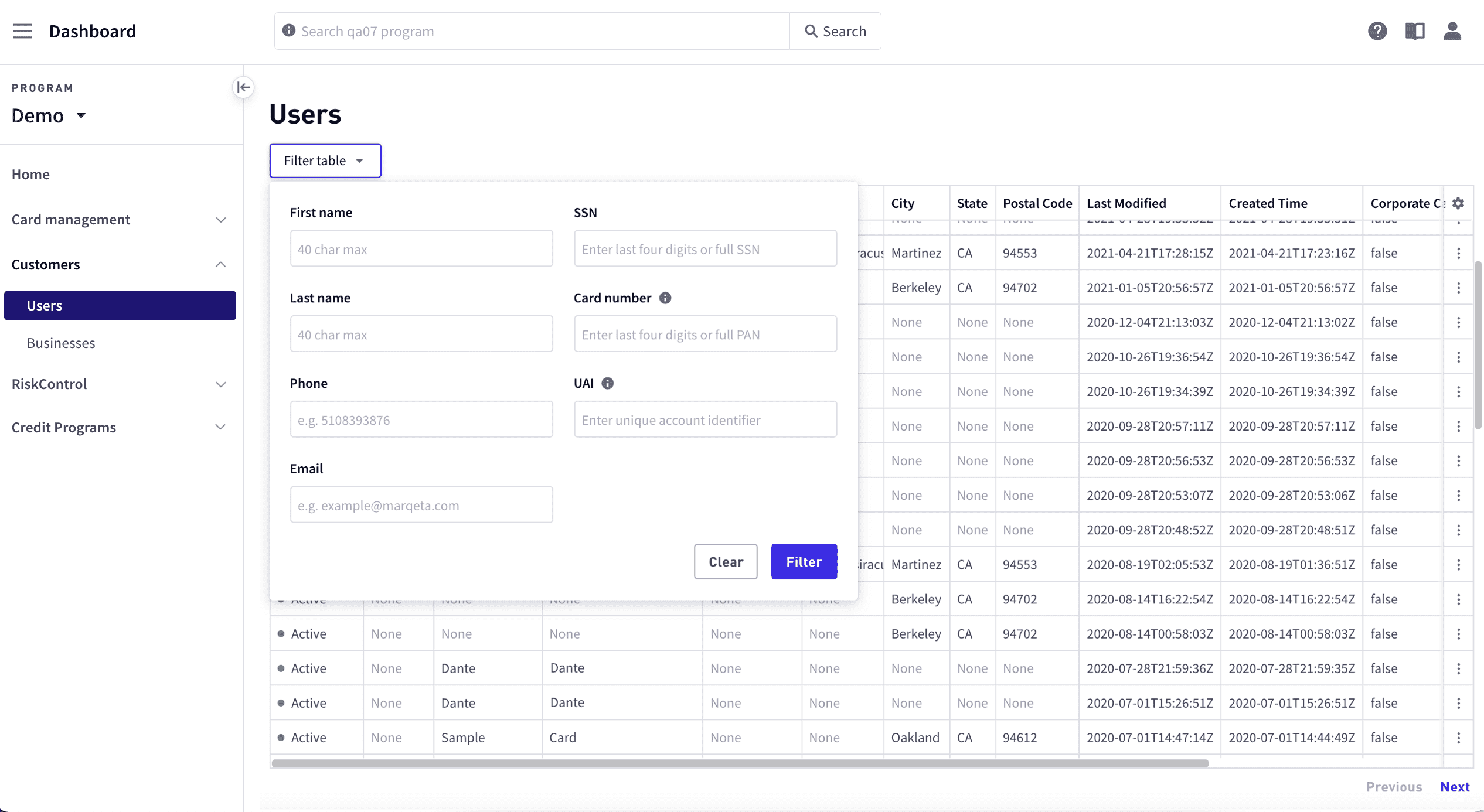
Task: Open the hamburger navigation menu
Action: [22, 31]
